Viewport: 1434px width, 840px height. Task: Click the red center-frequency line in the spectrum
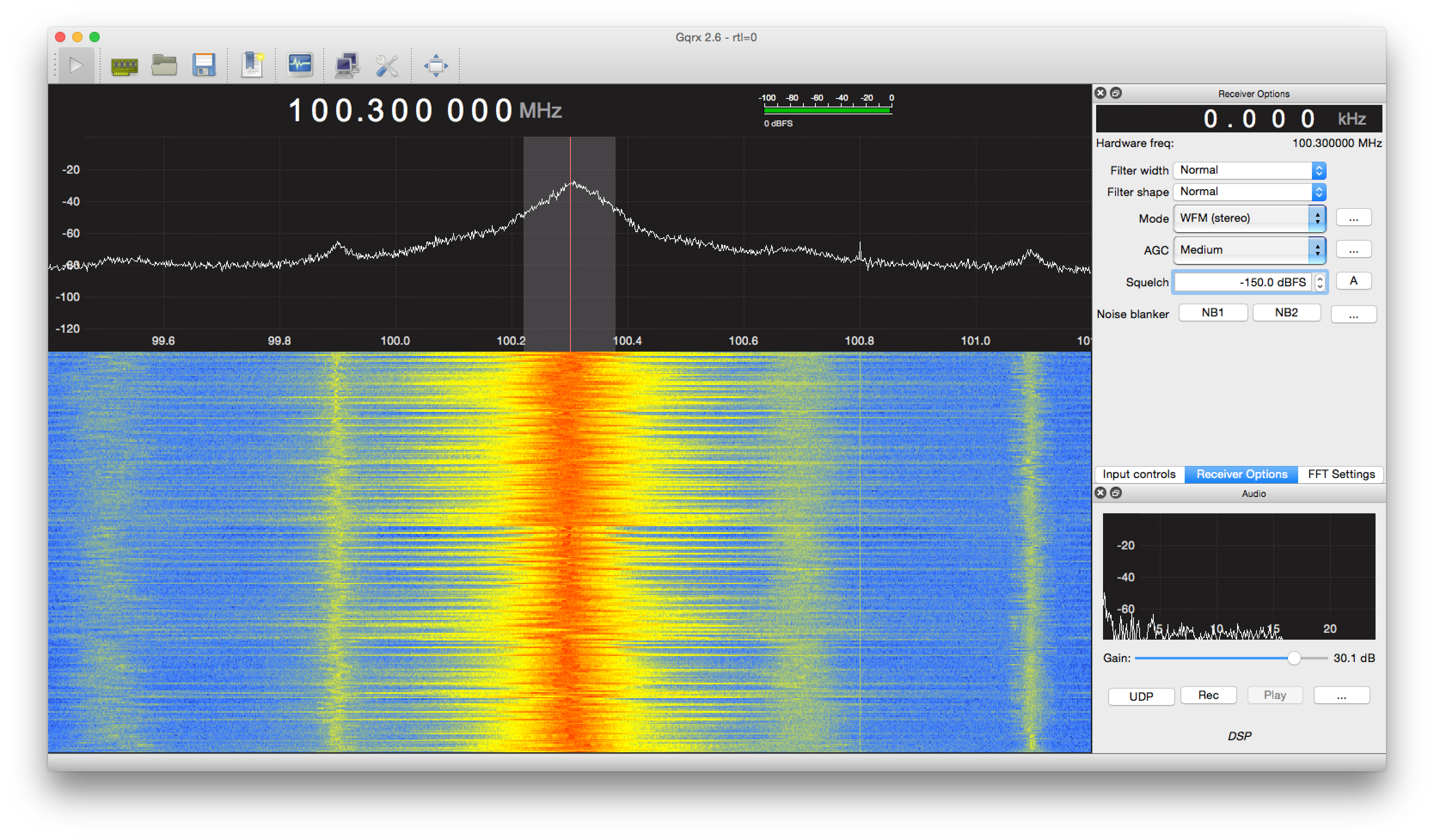(570, 245)
